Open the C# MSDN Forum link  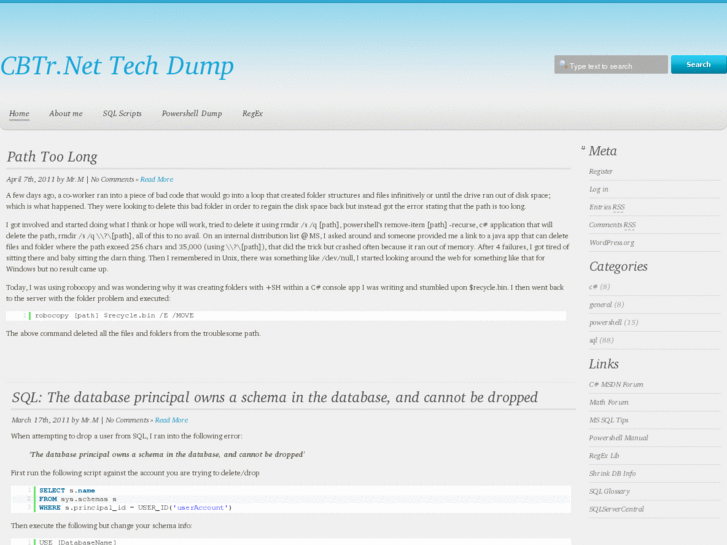pos(616,385)
